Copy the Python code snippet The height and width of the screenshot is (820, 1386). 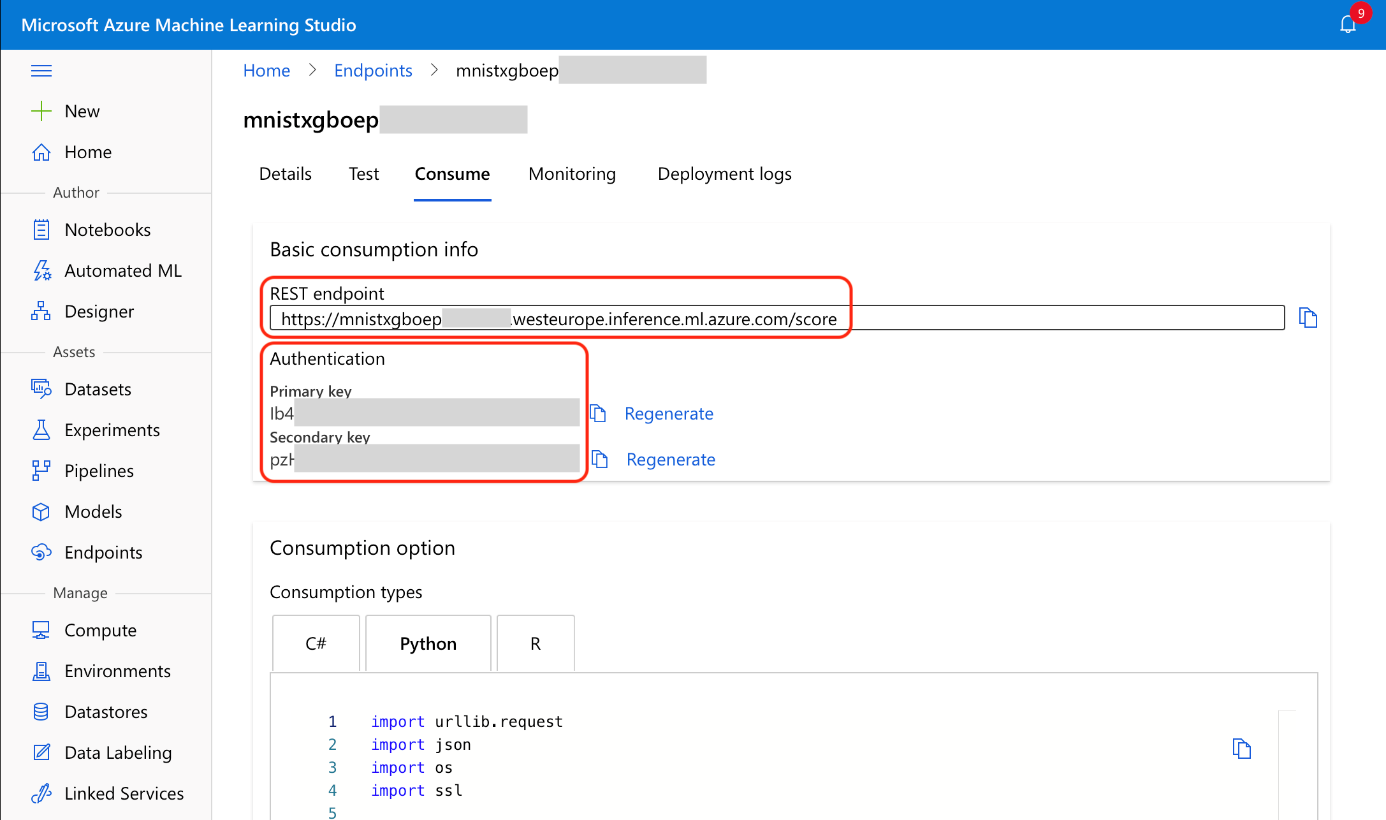pos(1242,749)
